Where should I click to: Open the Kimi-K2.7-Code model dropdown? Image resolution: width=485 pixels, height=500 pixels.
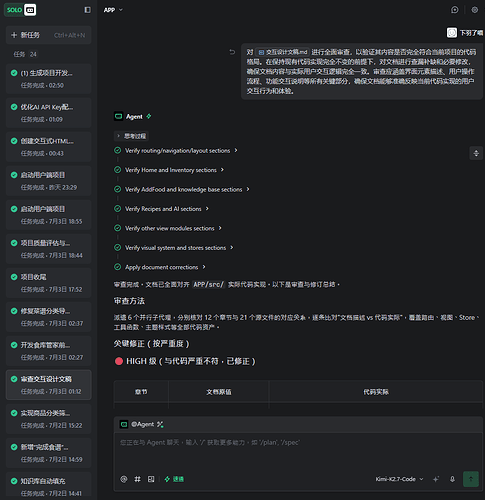pos(399,479)
